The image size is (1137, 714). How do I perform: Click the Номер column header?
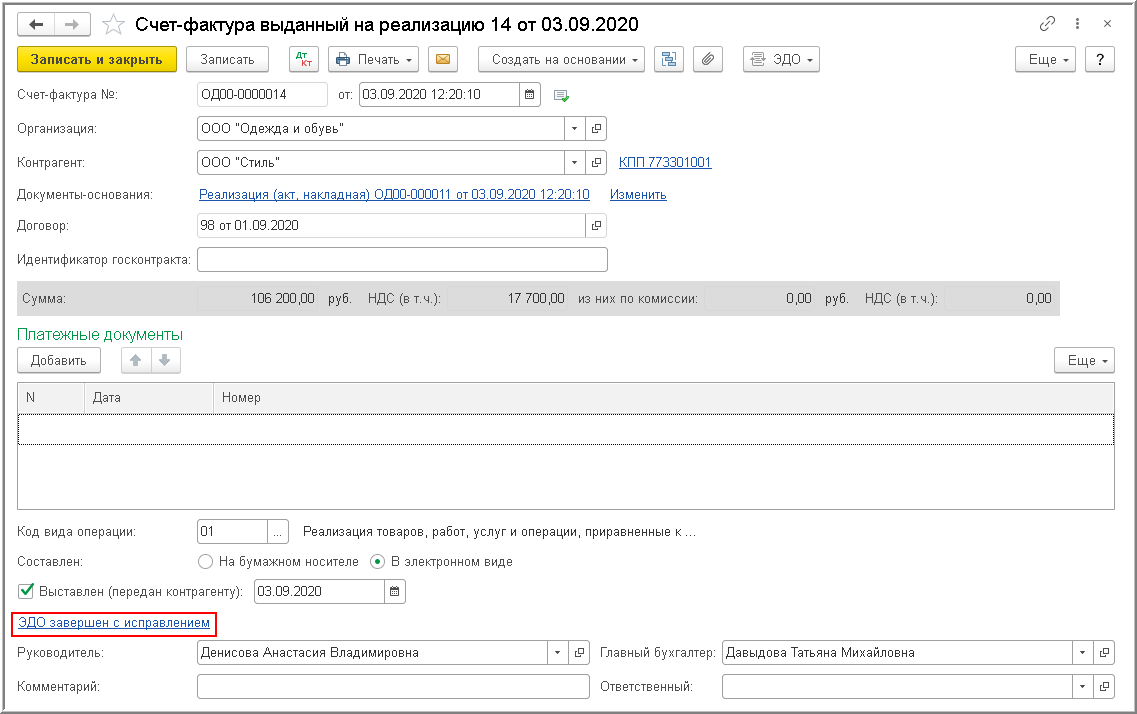(x=663, y=398)
